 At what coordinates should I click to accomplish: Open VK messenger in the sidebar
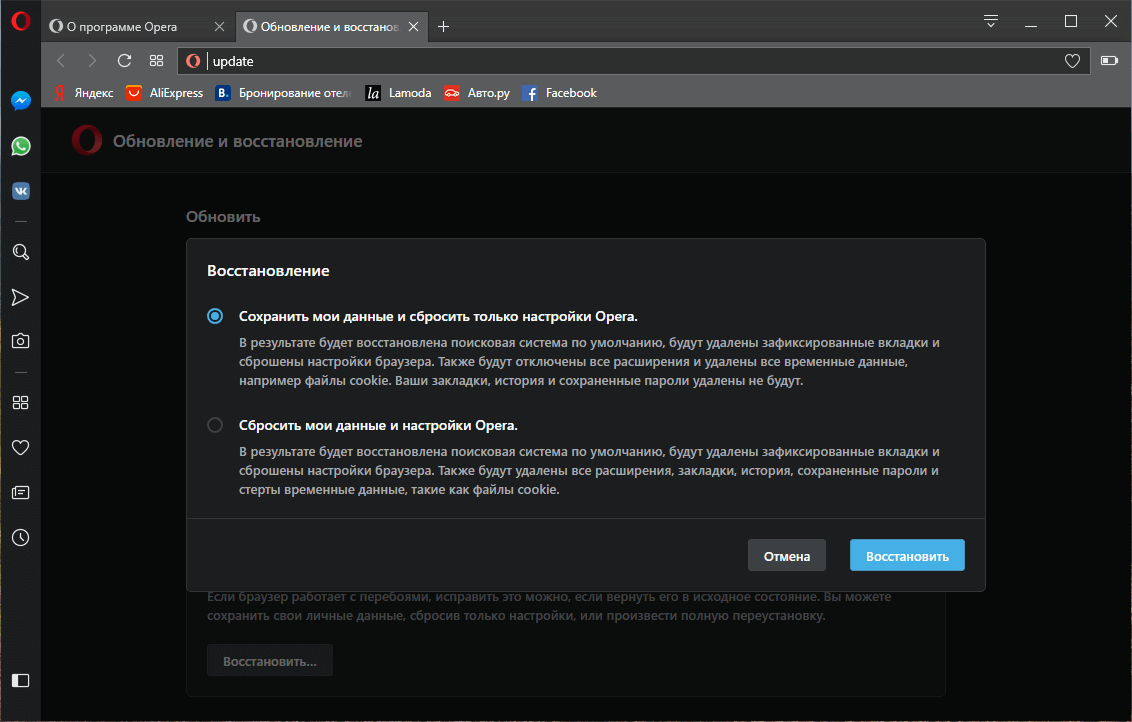tap(21, 191)
